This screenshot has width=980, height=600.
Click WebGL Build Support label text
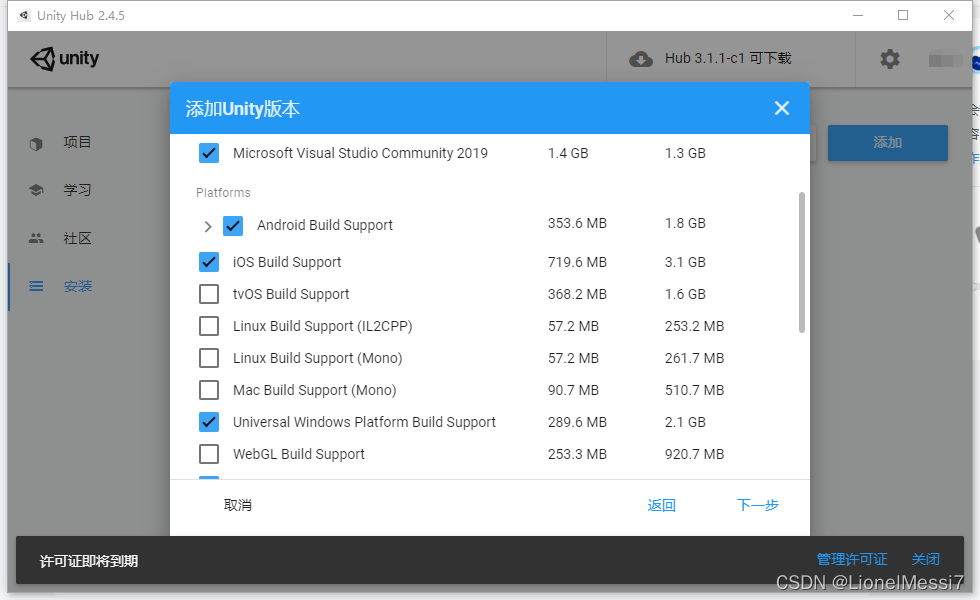[x=299, y=454]
